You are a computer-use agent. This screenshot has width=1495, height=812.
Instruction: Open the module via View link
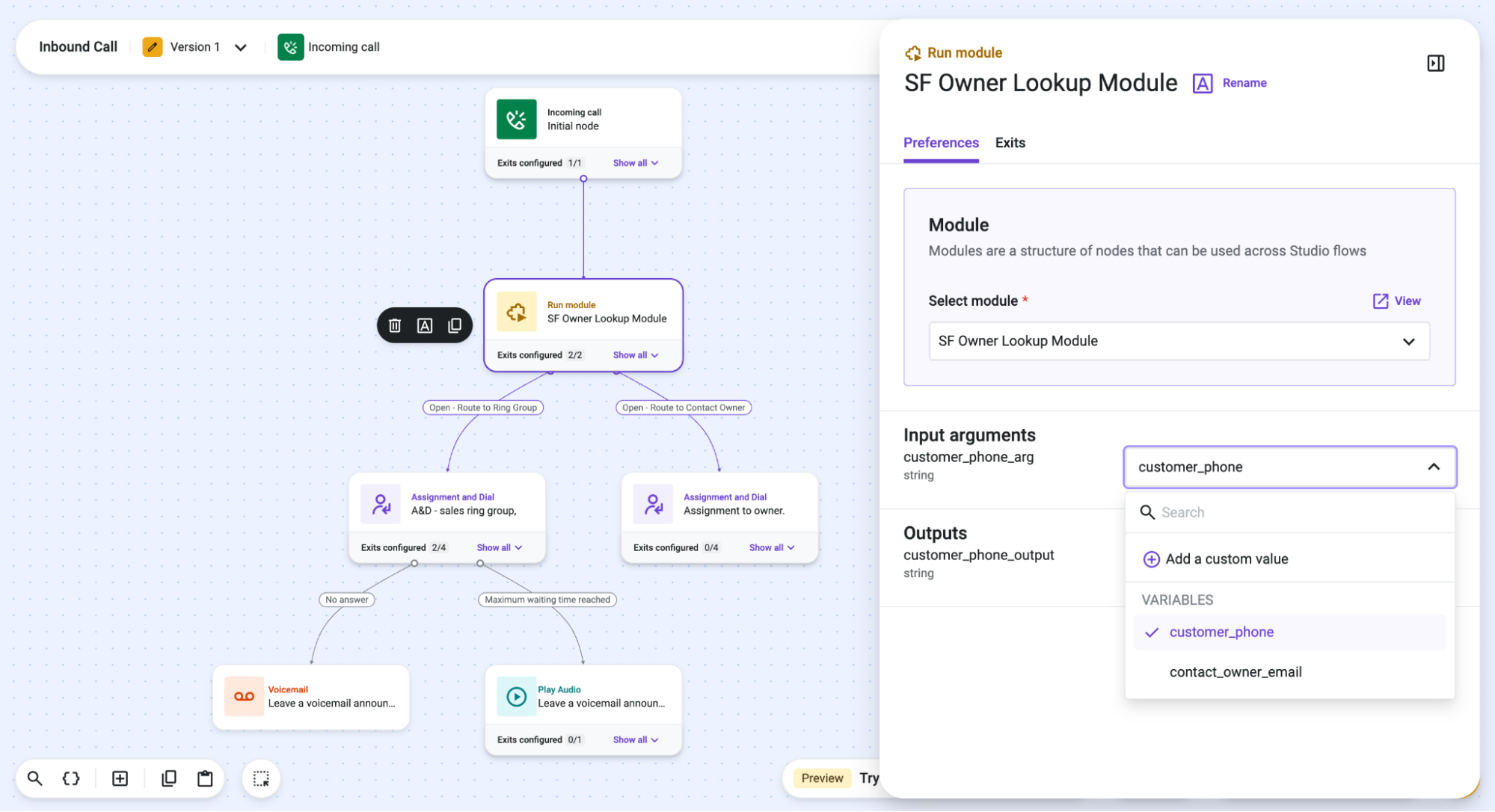(1396, 301)
